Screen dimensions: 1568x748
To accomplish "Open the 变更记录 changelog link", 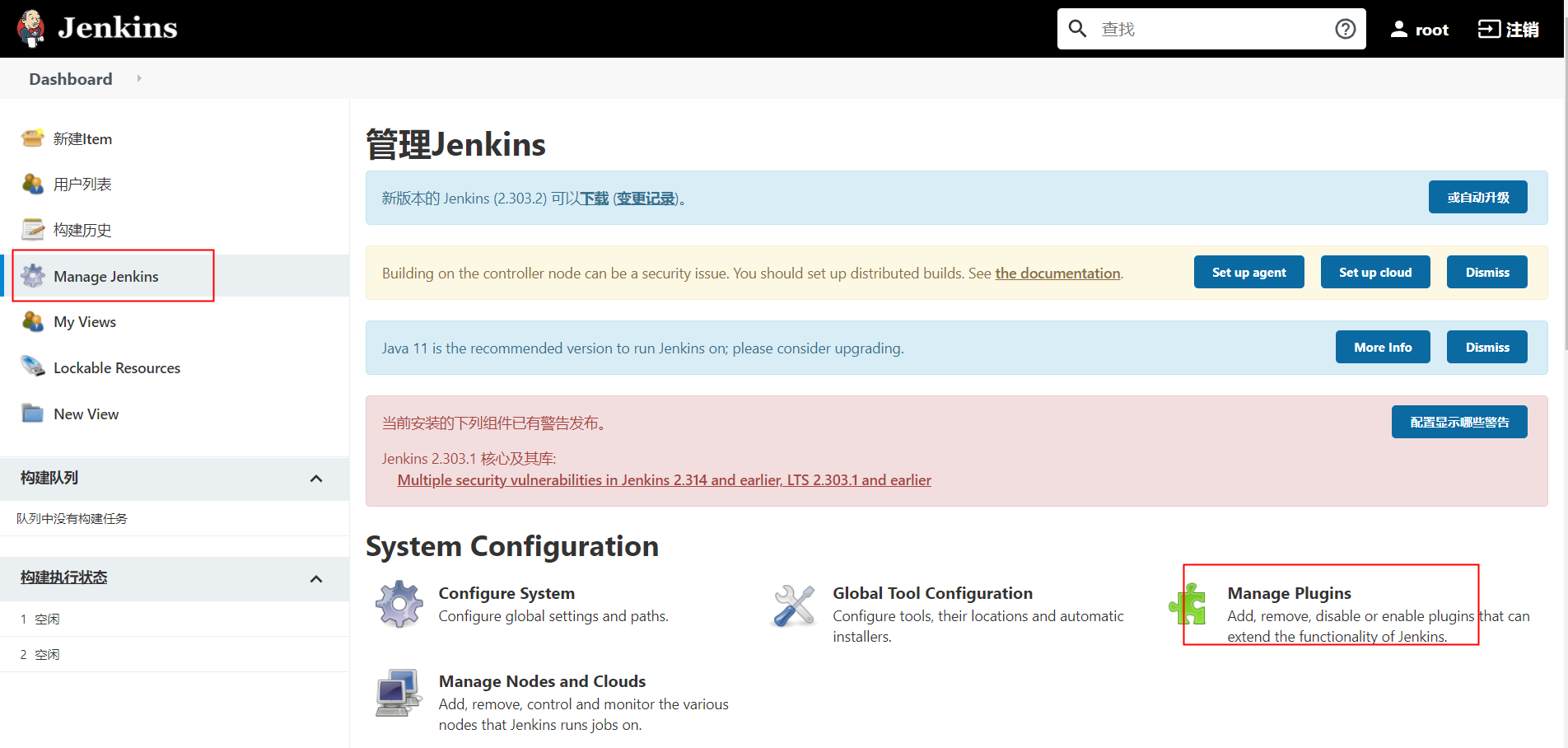I will pyautogui.click(x=646, y=199).
